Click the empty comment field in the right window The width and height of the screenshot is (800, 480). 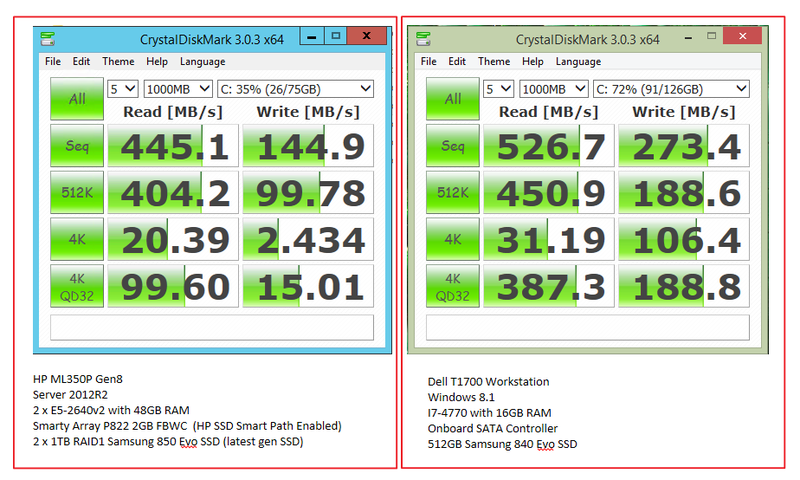point(588,327)
